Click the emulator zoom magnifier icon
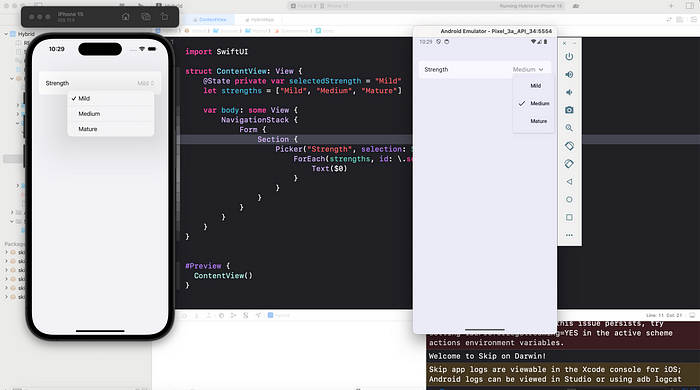This screenshot has height=390, width=700. pyautogui.click(x=569, y=128)
